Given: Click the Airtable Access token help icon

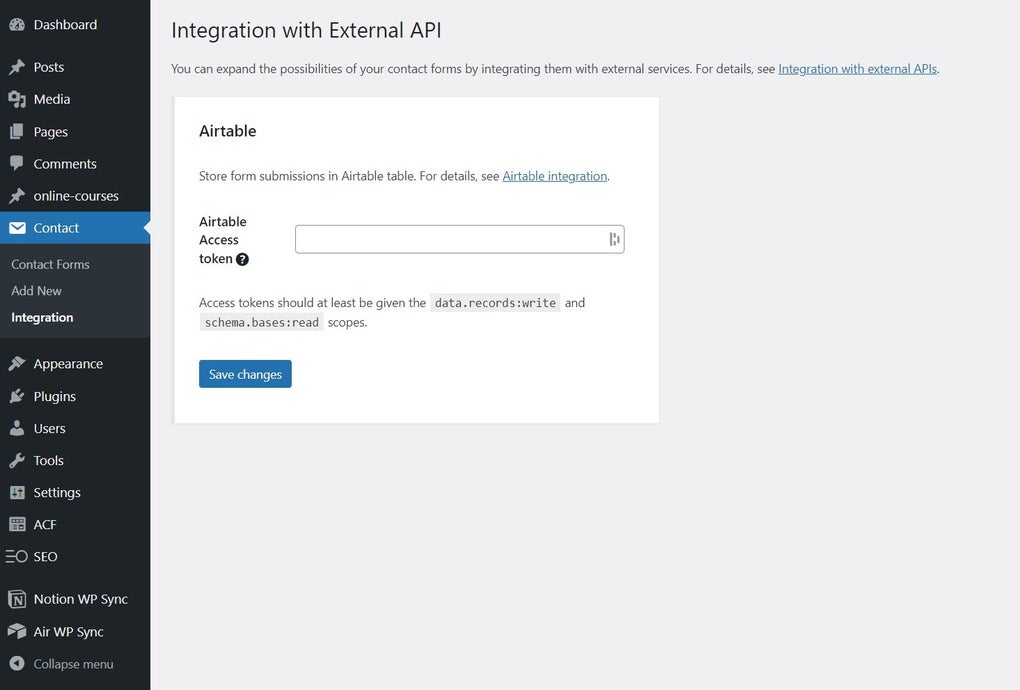Looking at the screenshot, I should pos(244,258).
